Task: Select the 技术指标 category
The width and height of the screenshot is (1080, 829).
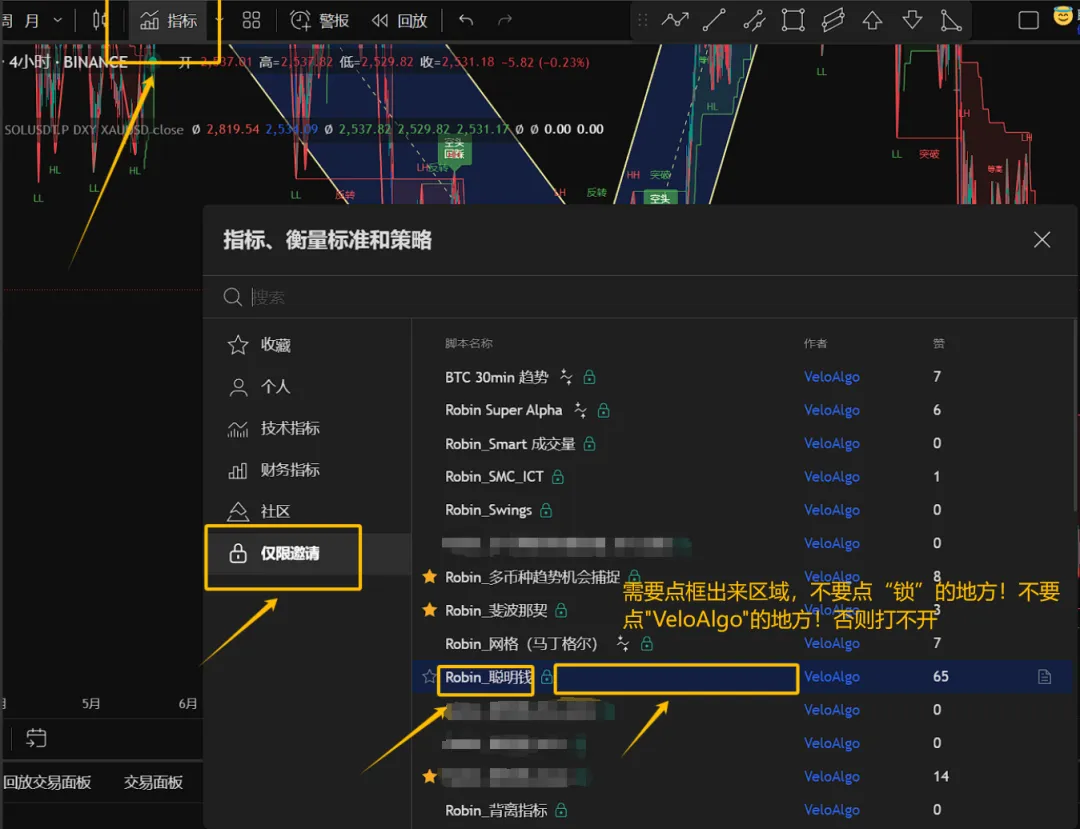Action: pyautogui.click(x=290, y=428)
